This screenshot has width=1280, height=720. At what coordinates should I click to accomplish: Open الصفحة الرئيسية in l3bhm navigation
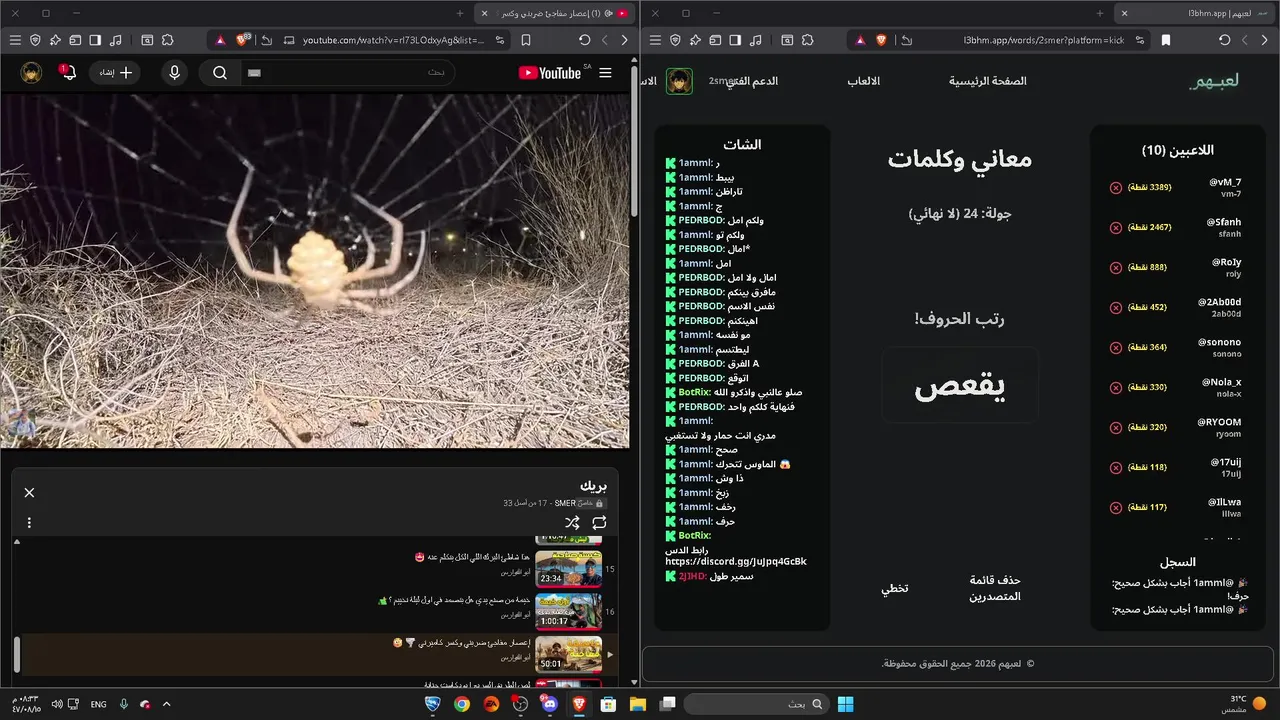(988, 81)
